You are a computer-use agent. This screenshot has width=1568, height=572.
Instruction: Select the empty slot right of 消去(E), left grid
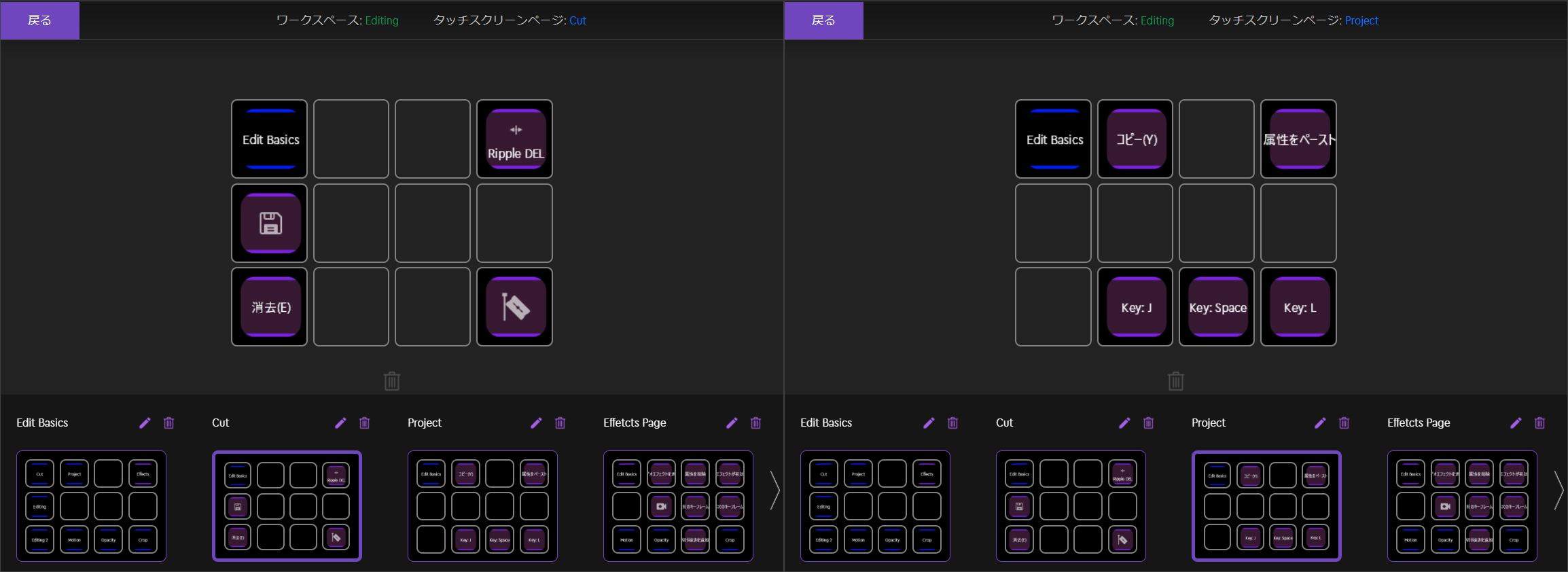[x=351, y=307]
